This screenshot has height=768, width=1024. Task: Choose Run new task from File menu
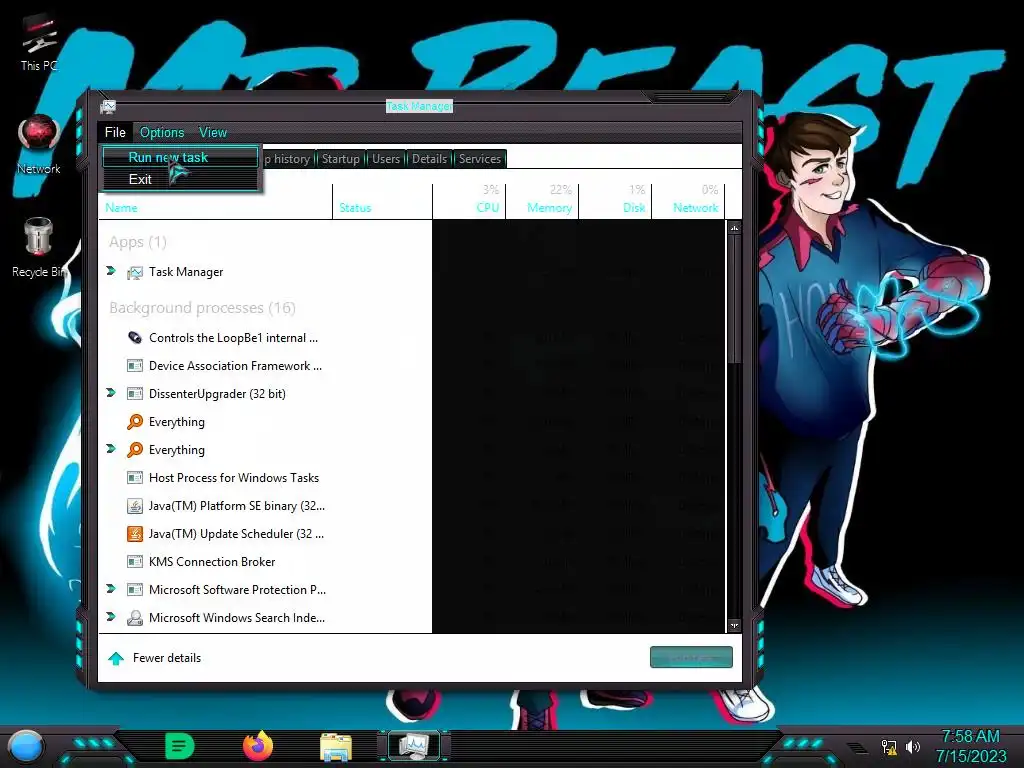click(181, 157)
